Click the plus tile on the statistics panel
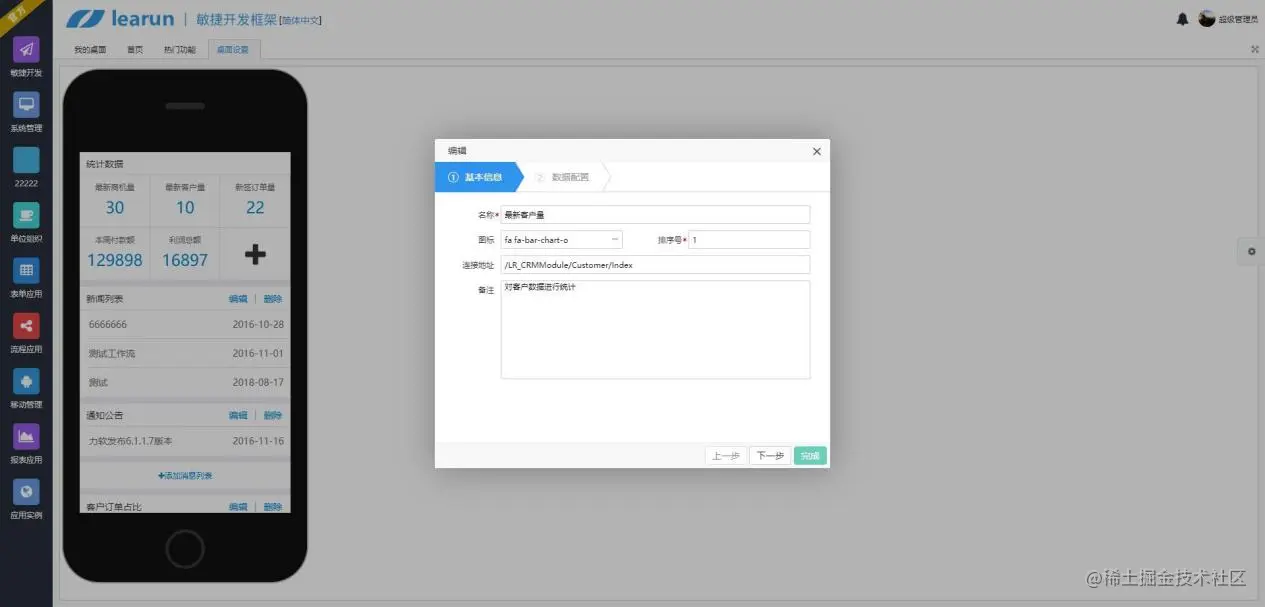Image resolution: width=1265 pixels, height=607 pixels. click(x=255, y=254)
